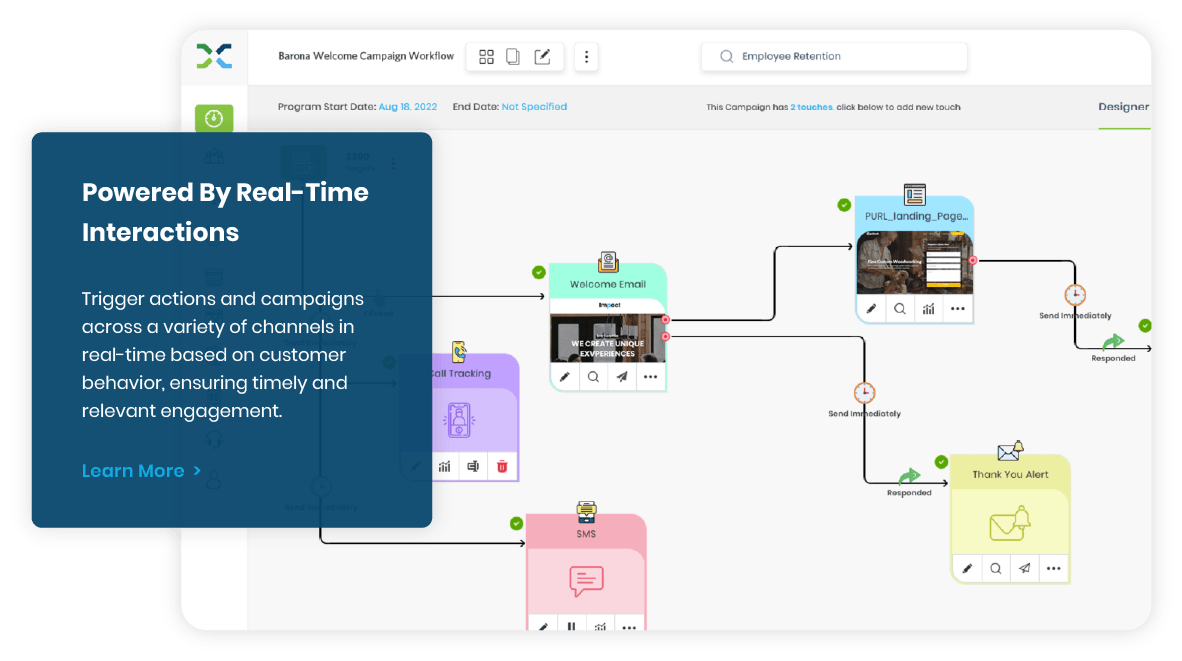Send the Welcome Email with the paper plane icon

coord(622,377)
